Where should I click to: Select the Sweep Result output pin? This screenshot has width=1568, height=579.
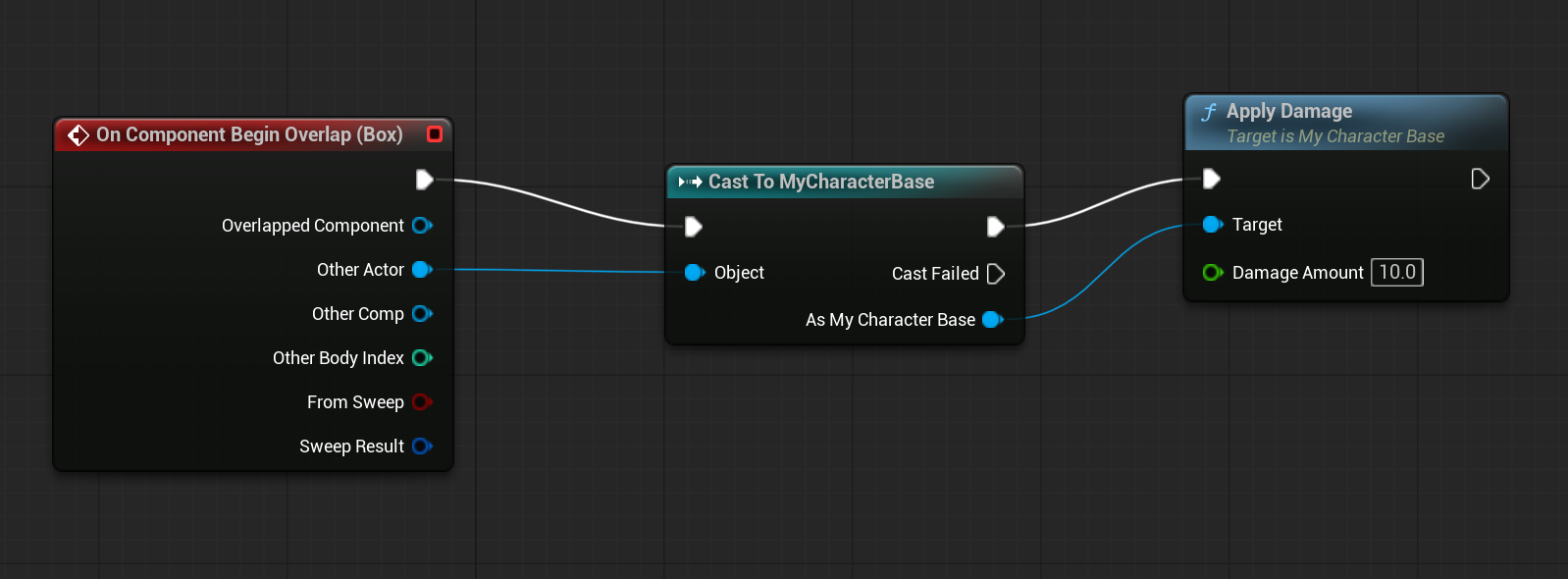[423, 447]
